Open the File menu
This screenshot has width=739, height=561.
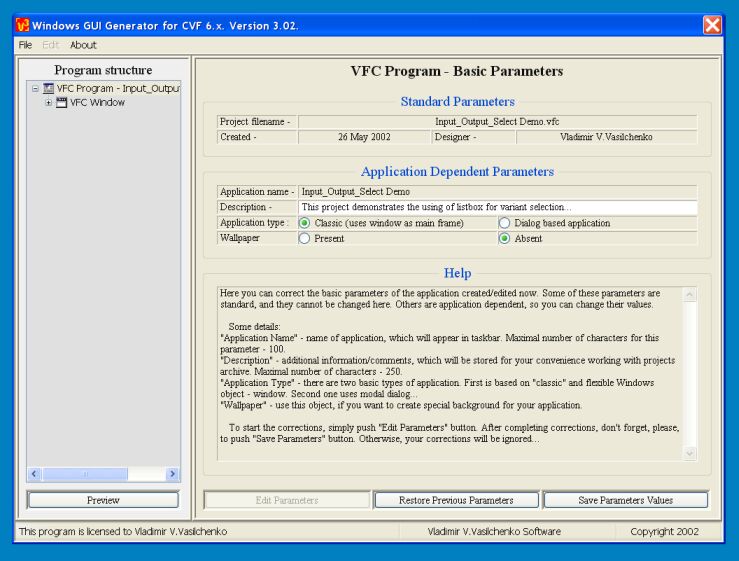[25, 45]
